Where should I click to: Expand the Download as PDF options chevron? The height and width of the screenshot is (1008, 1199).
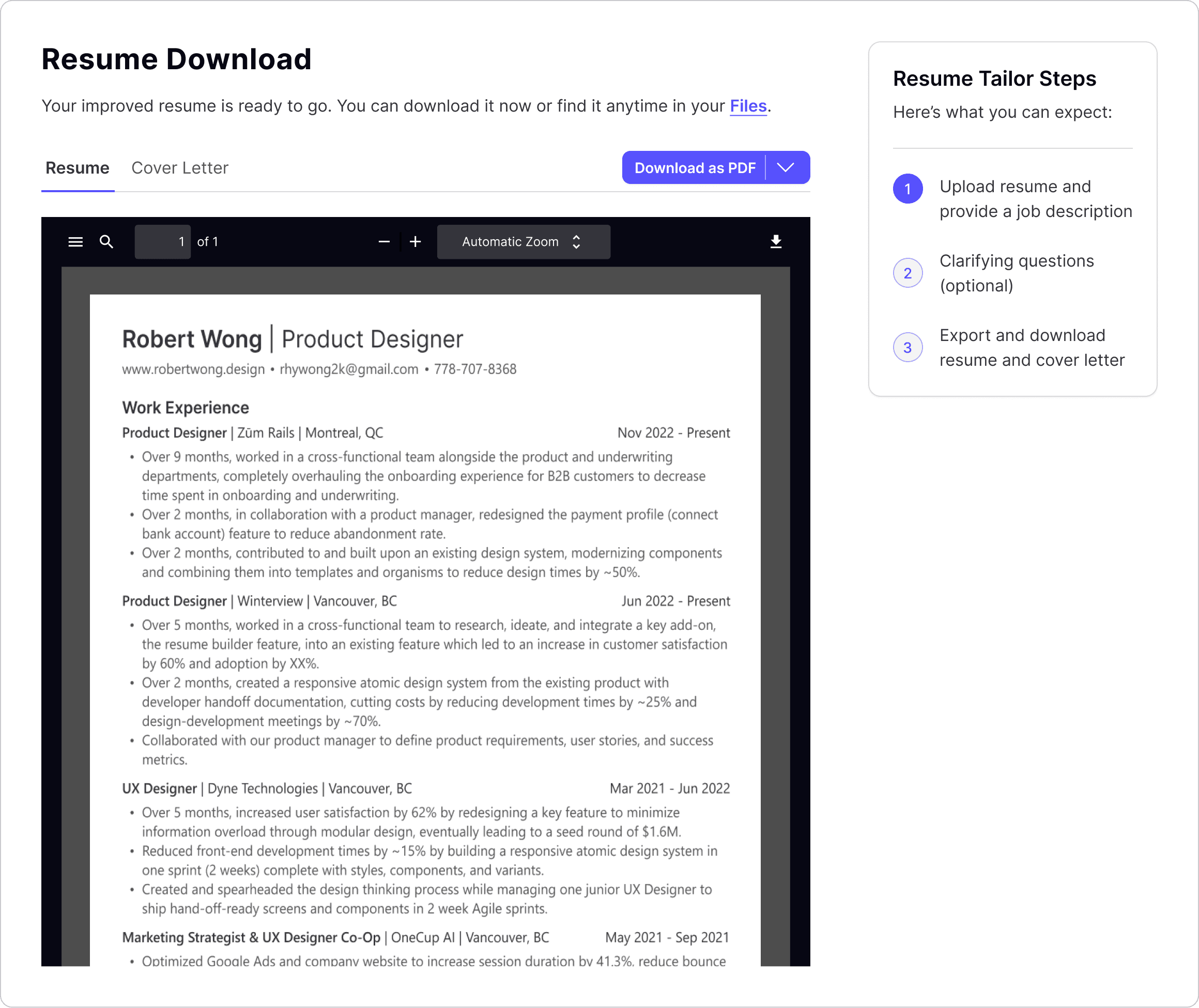[x=785, y=167]
